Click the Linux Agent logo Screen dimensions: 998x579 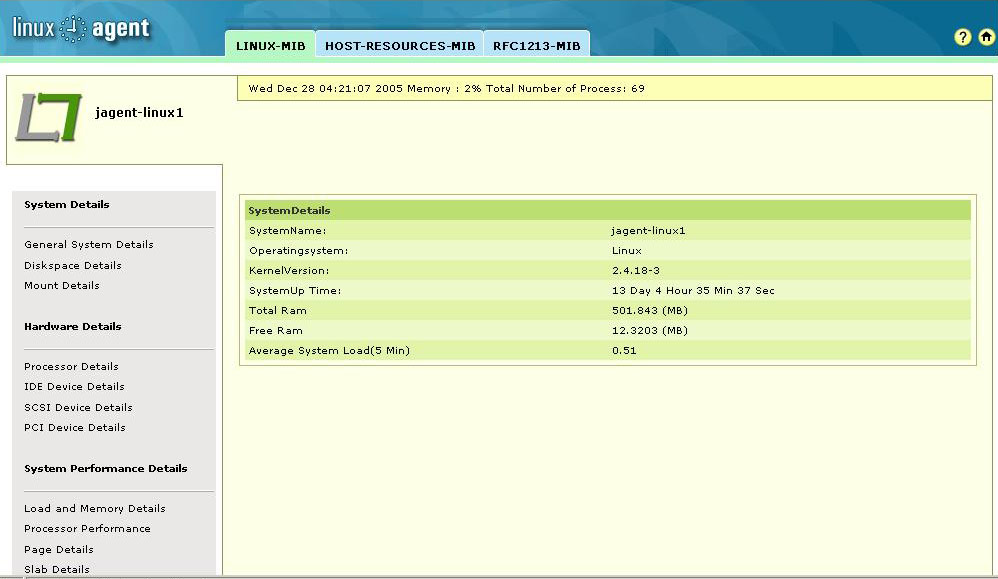(81, 29)
